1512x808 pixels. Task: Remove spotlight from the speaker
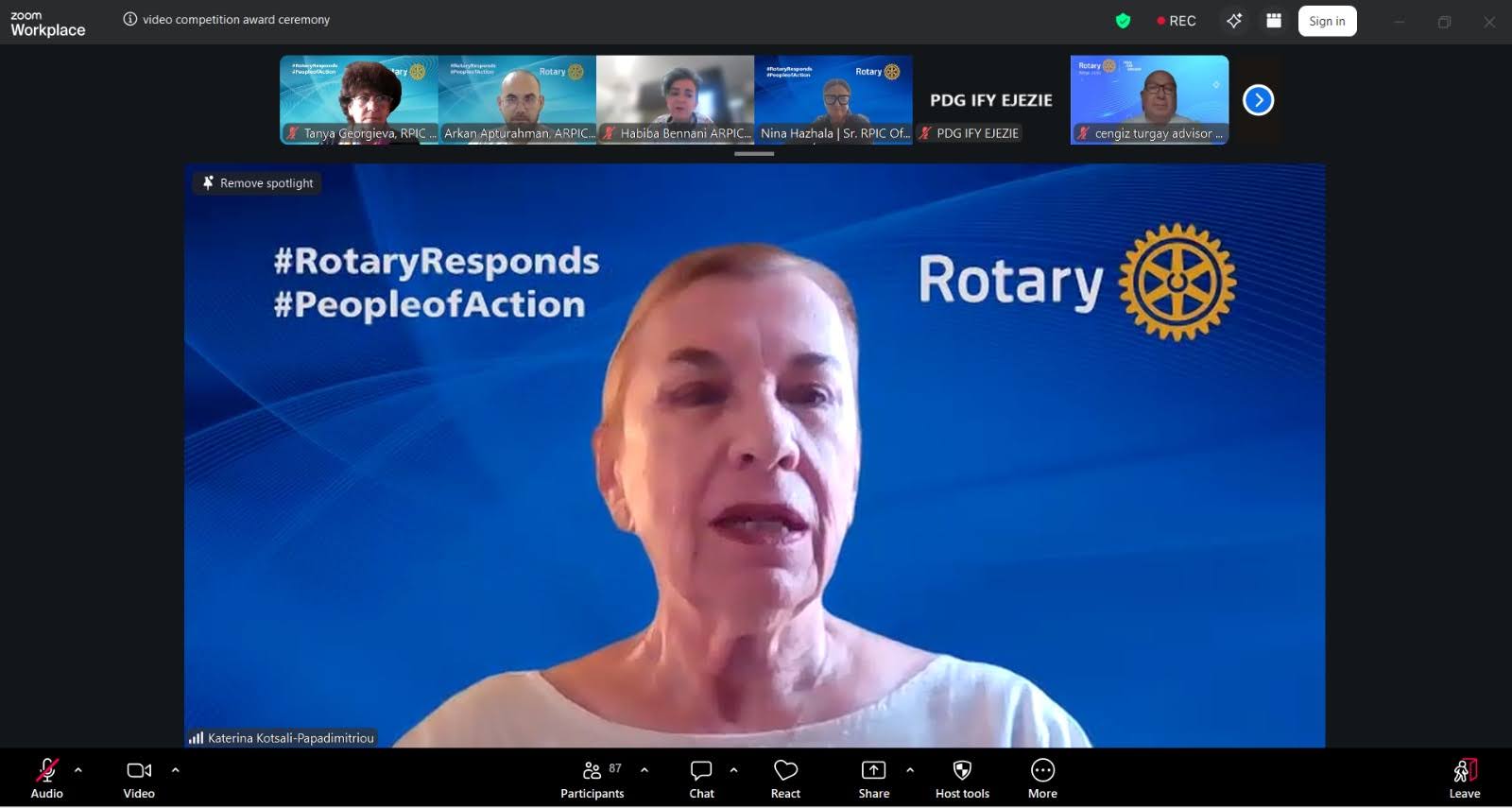point(258,183)
